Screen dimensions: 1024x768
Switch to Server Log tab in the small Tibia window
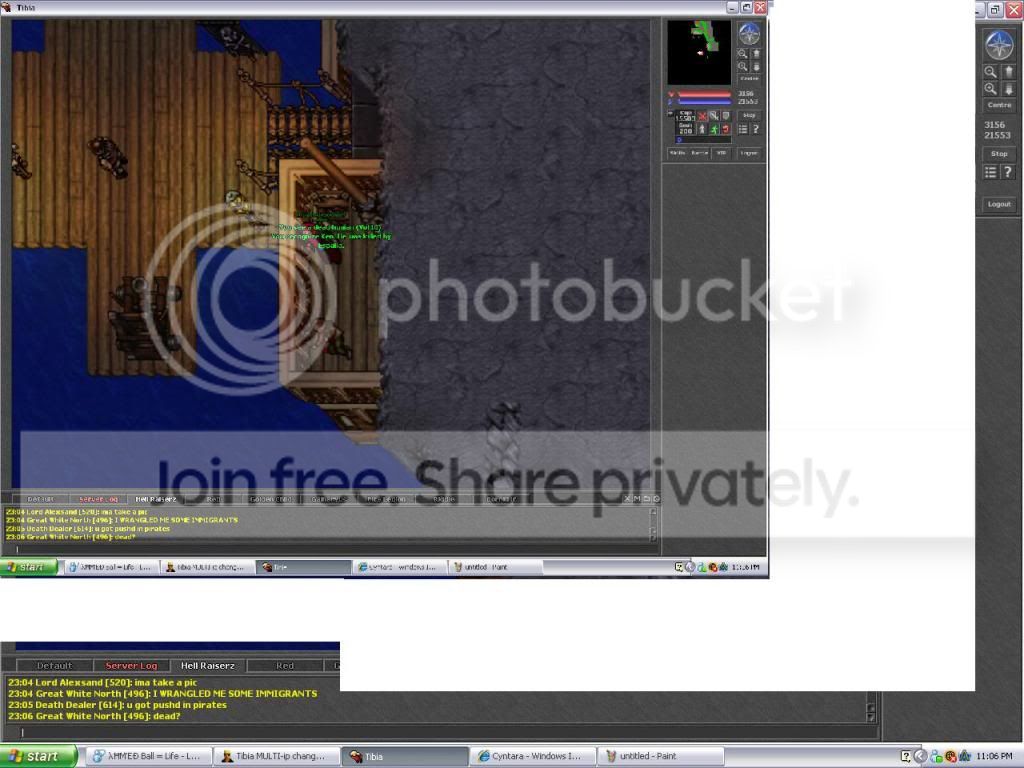point(98,499)
